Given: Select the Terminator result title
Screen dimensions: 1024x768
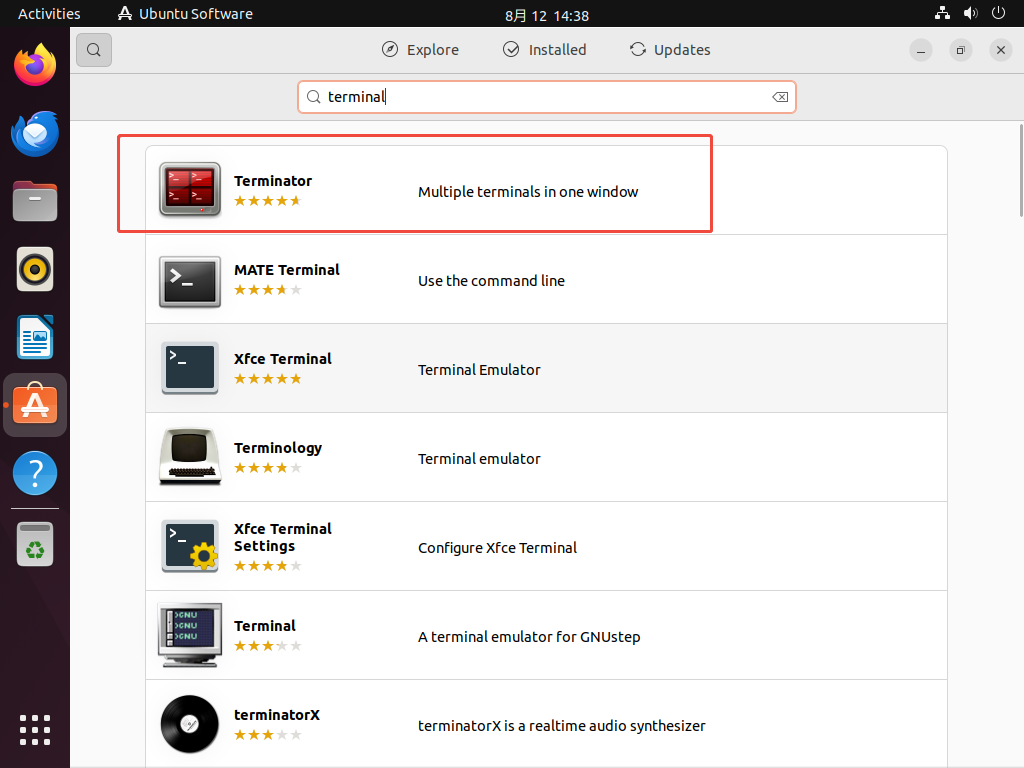Looking at the screenshot, I should tap(273, 181).
